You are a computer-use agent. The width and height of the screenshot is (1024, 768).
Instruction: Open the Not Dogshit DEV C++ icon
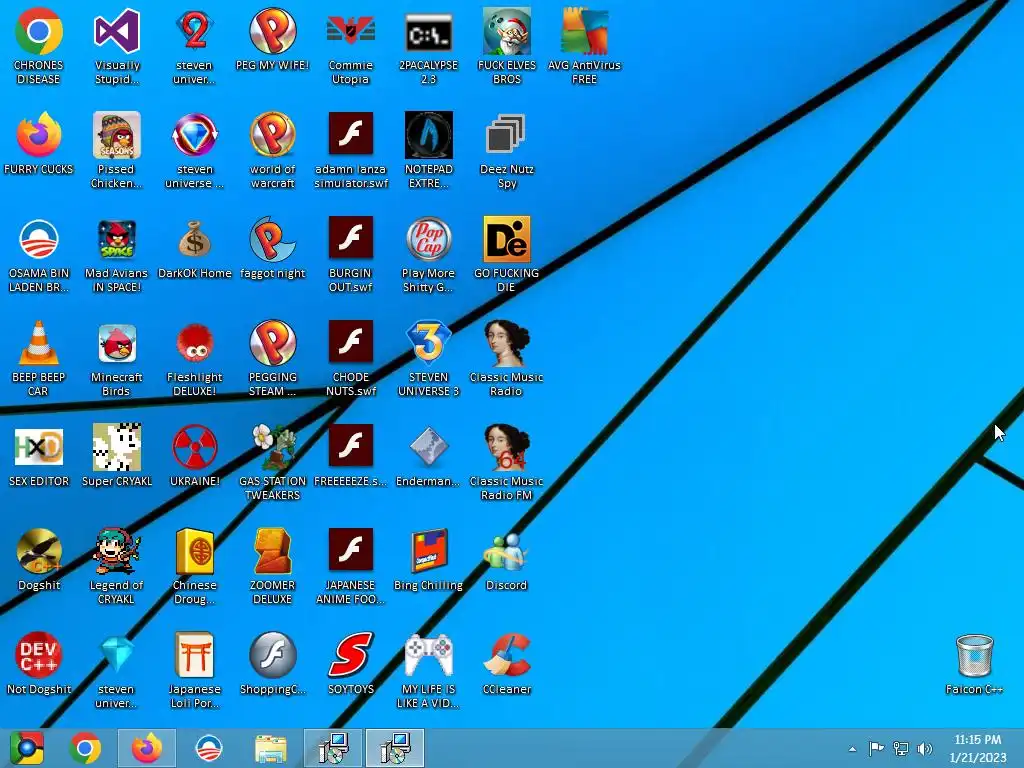tap(39, 654)
